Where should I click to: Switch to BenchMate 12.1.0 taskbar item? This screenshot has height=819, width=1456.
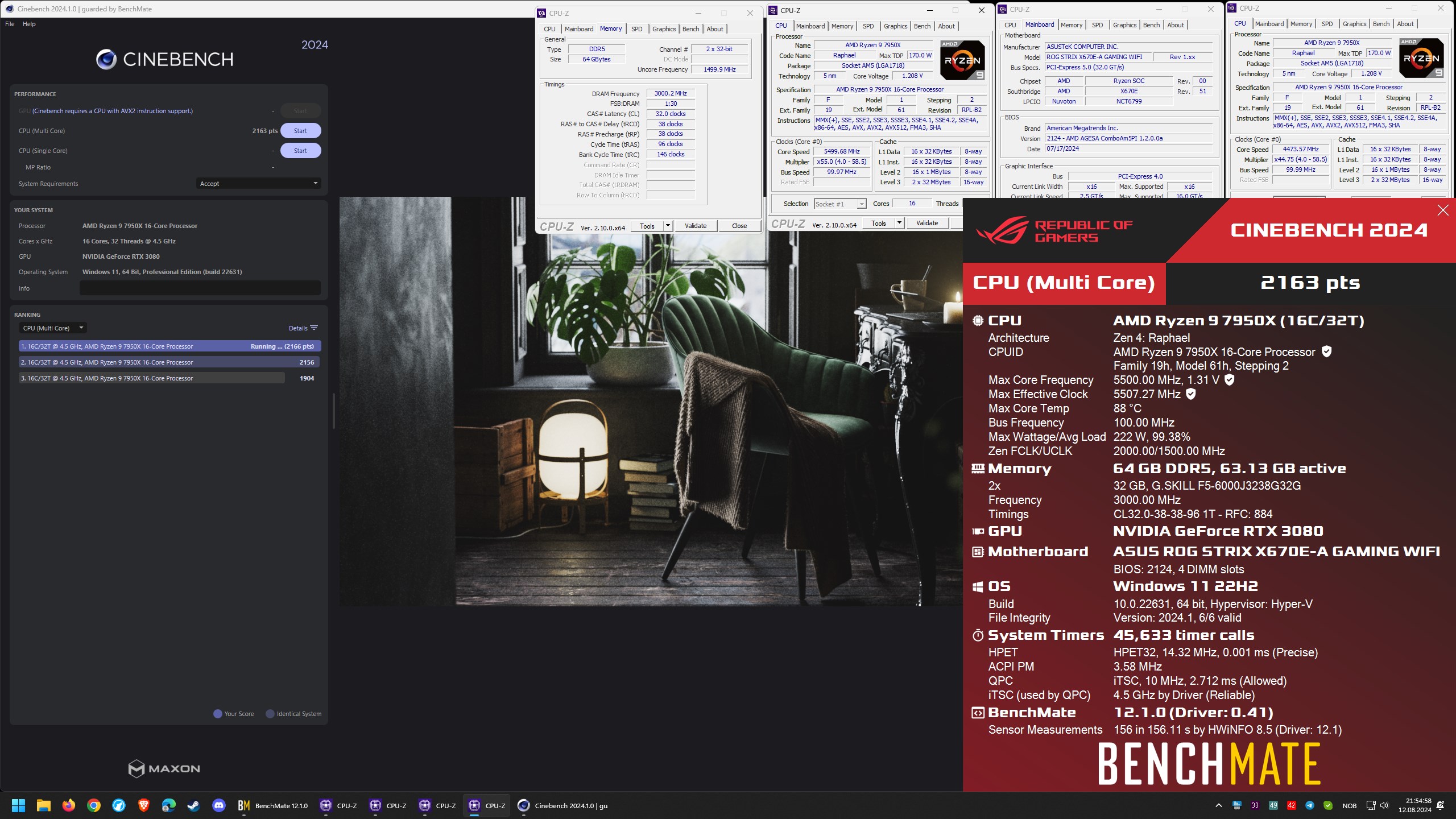point(273,805)
